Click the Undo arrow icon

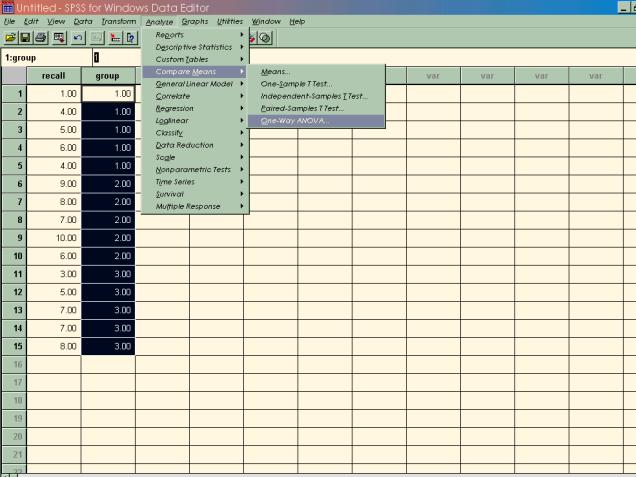pyautogui.click(x=77, y=37)
